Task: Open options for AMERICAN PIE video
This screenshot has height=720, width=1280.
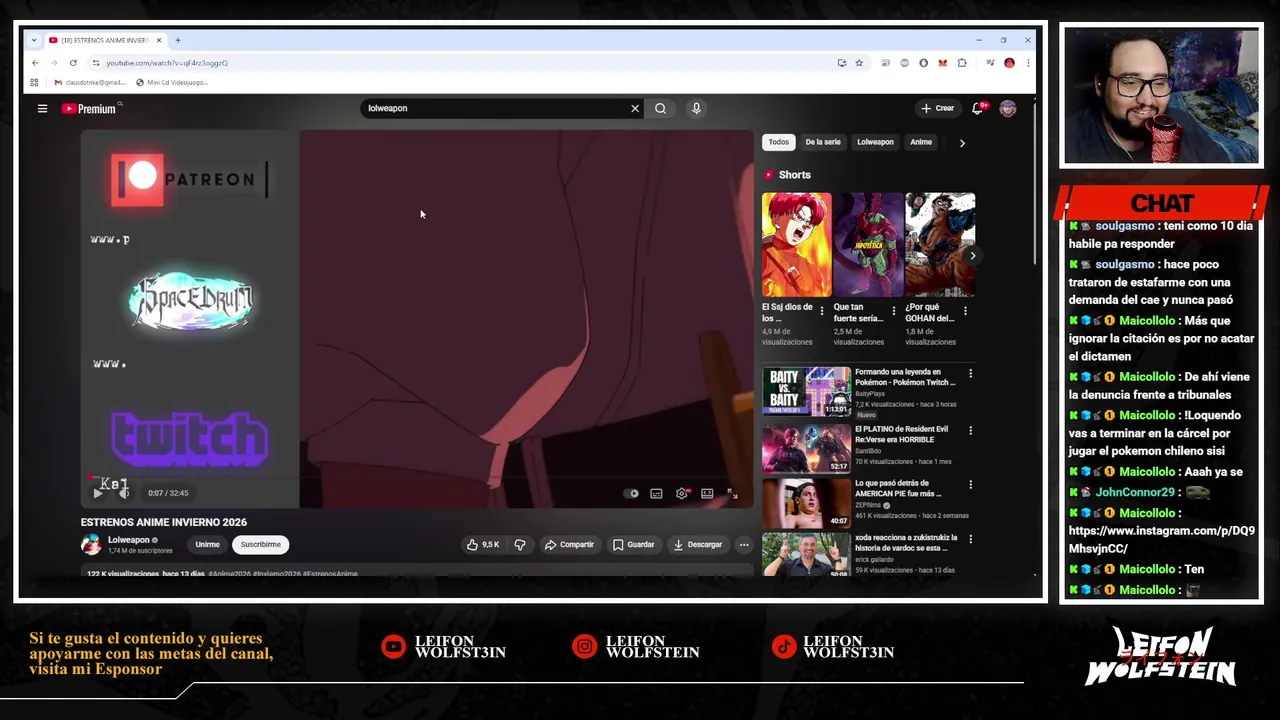Action: [x=970, y=484]
